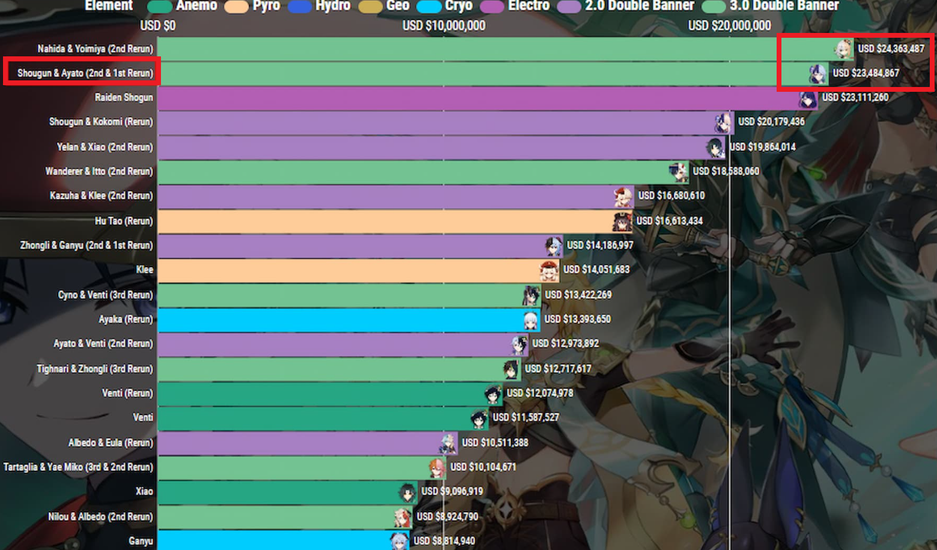This screenshot has height=550, width=937.
Task: Click the Hu Tao (Rerun) bar character icon
Action: [x=622, y=221]
